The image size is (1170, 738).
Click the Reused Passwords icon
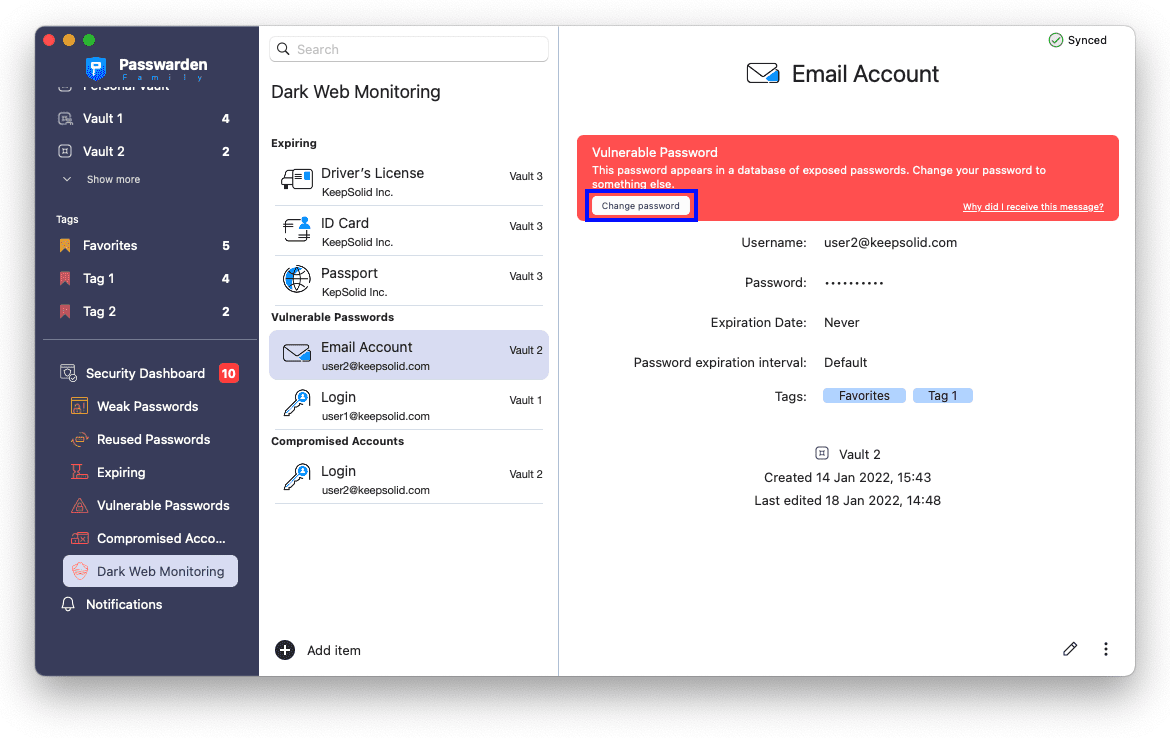[79, 439]
